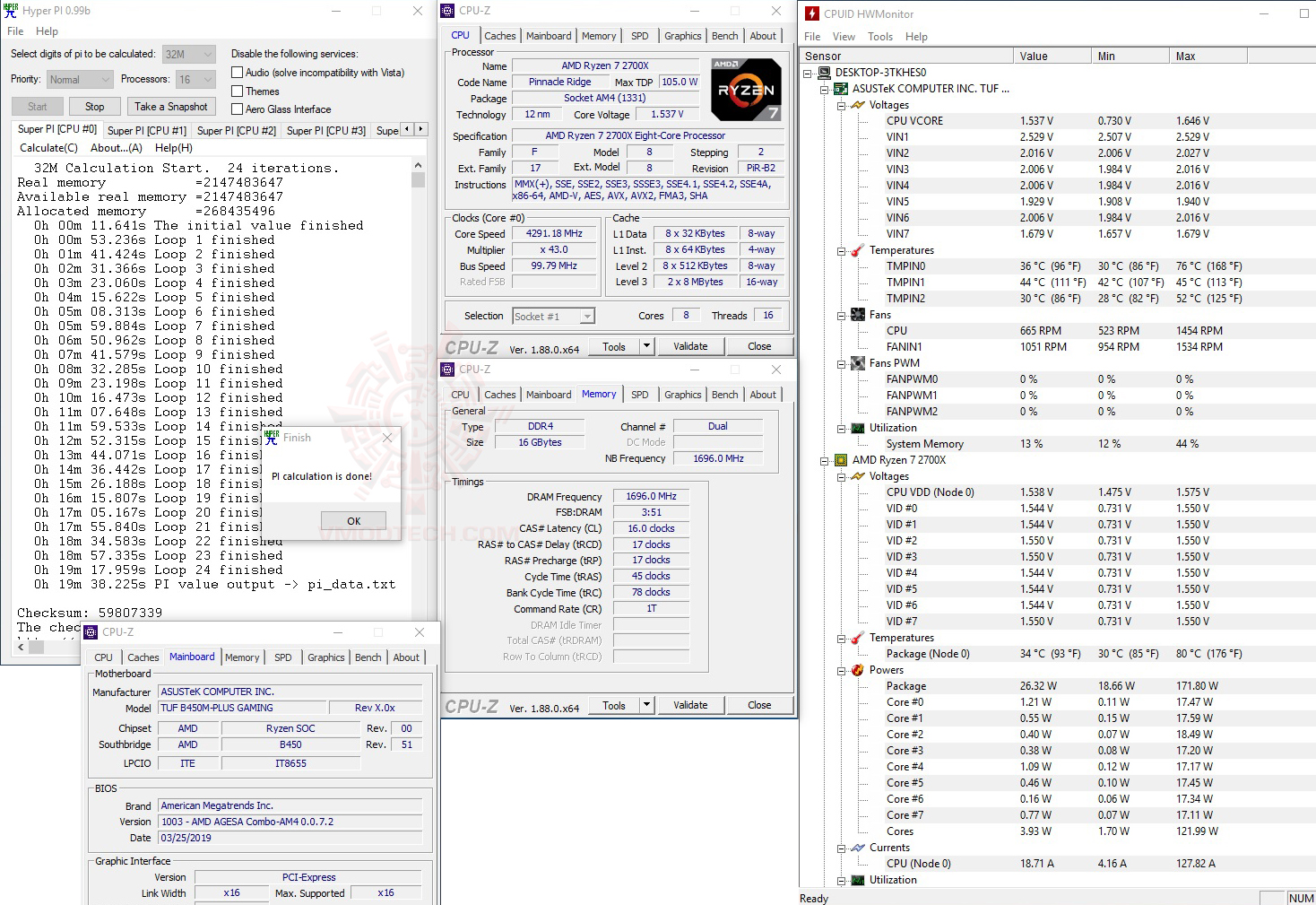Click Close in the CPU-Z Memory window
This screenshot has height=905, width=1316.
(759, 705)
